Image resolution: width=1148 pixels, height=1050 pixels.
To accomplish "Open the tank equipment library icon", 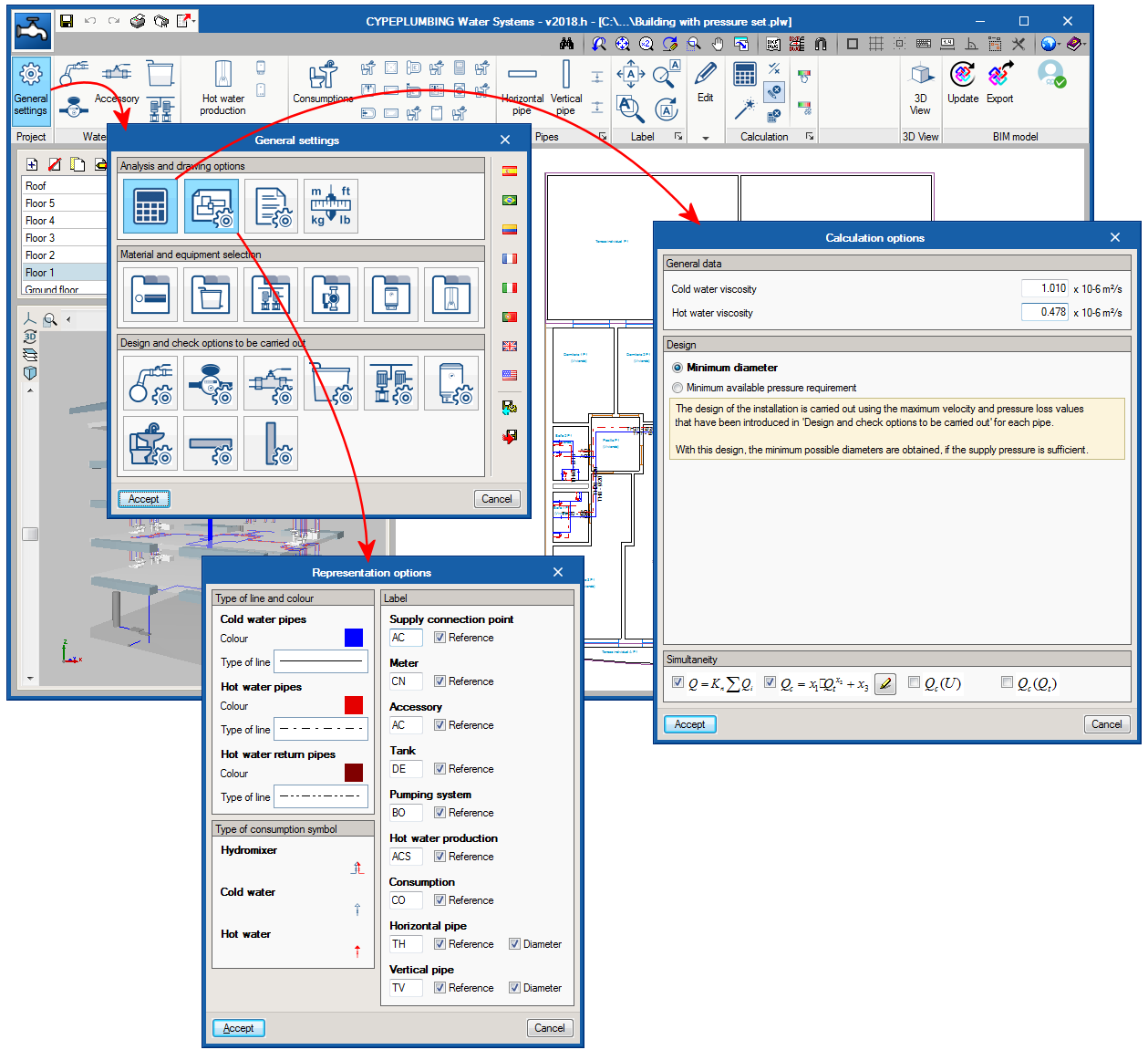I will (212, 295).
